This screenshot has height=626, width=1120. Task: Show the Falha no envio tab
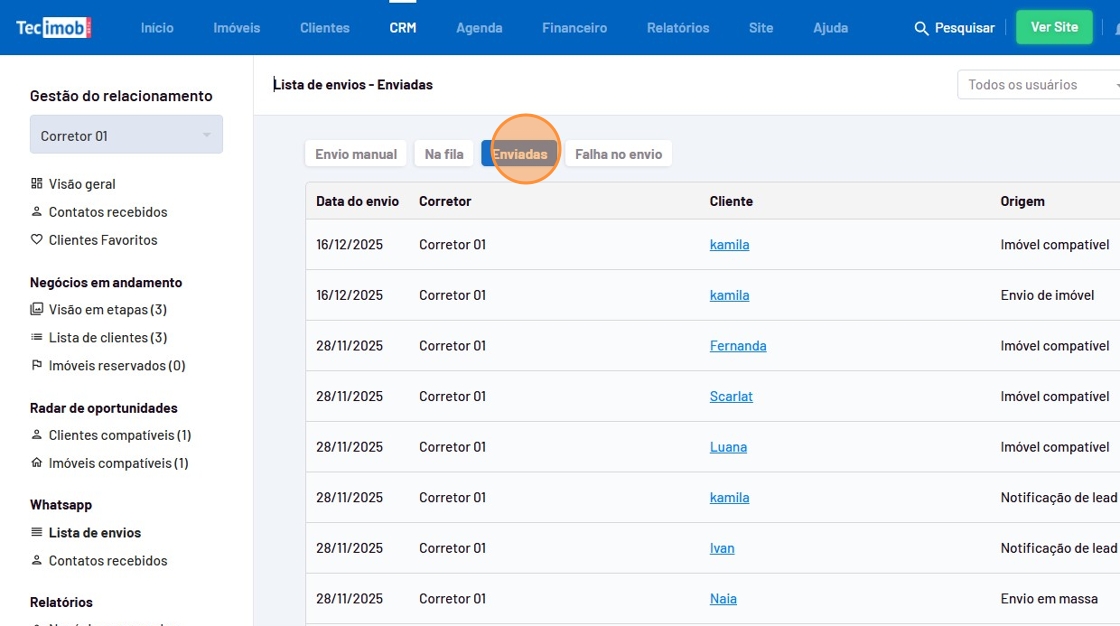(x=618, y=154)
